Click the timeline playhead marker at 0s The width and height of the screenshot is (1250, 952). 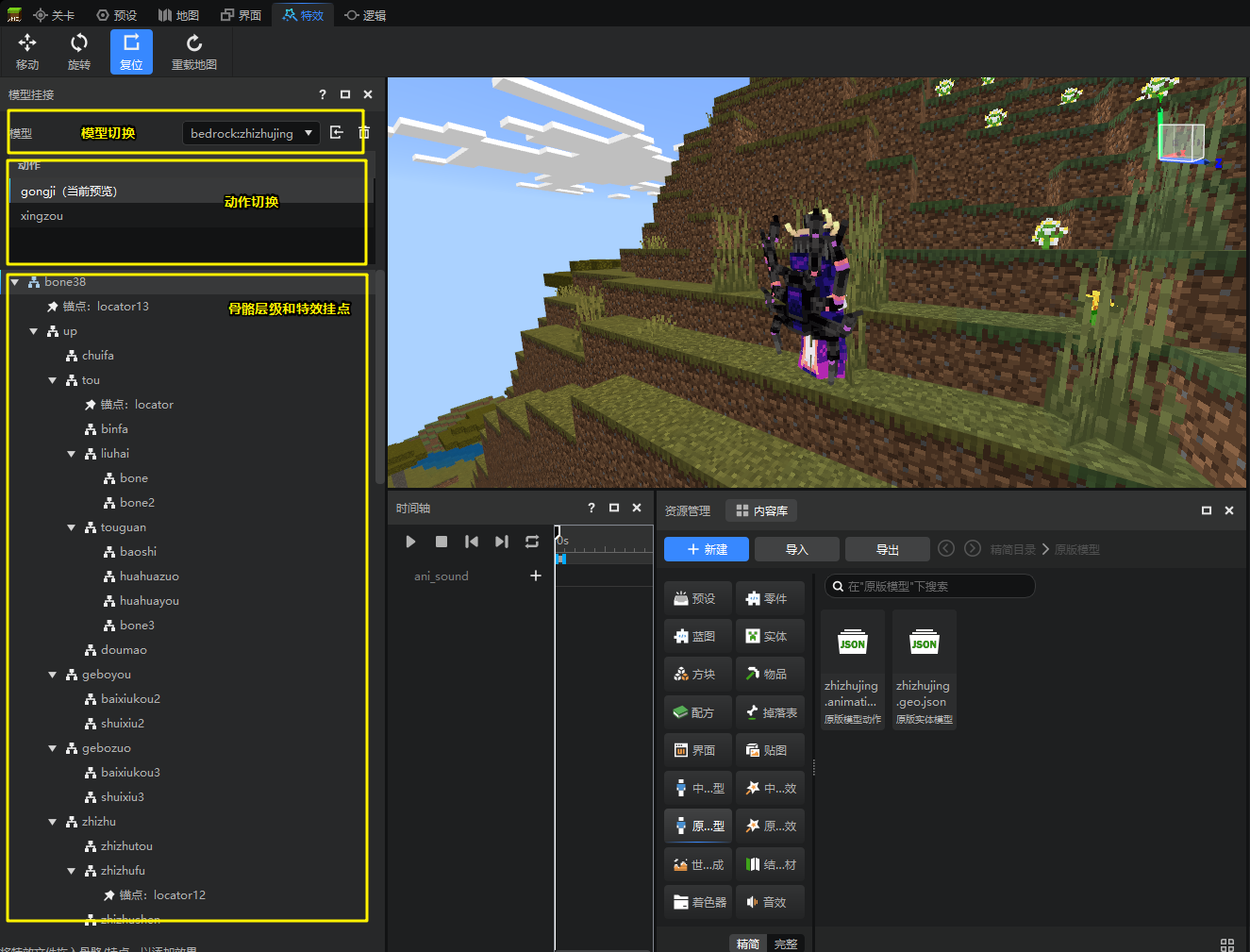[x=558, y=536]
